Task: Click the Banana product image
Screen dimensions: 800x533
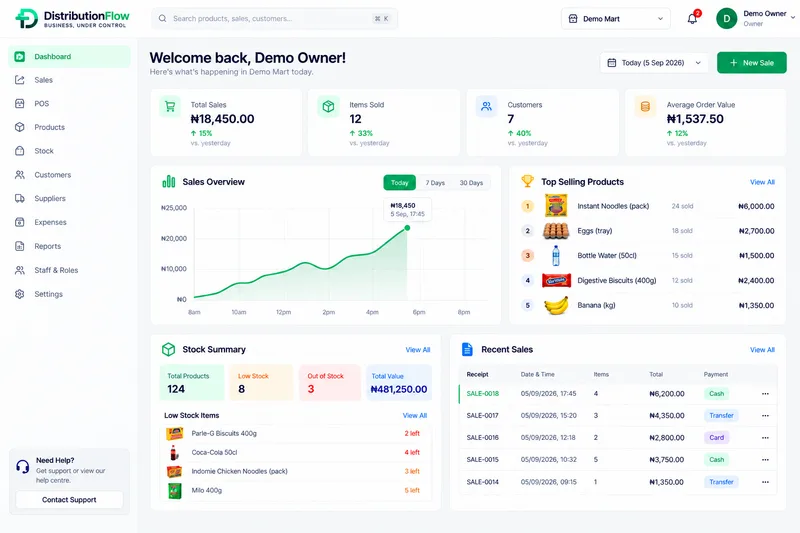Action: coord(556,306)
